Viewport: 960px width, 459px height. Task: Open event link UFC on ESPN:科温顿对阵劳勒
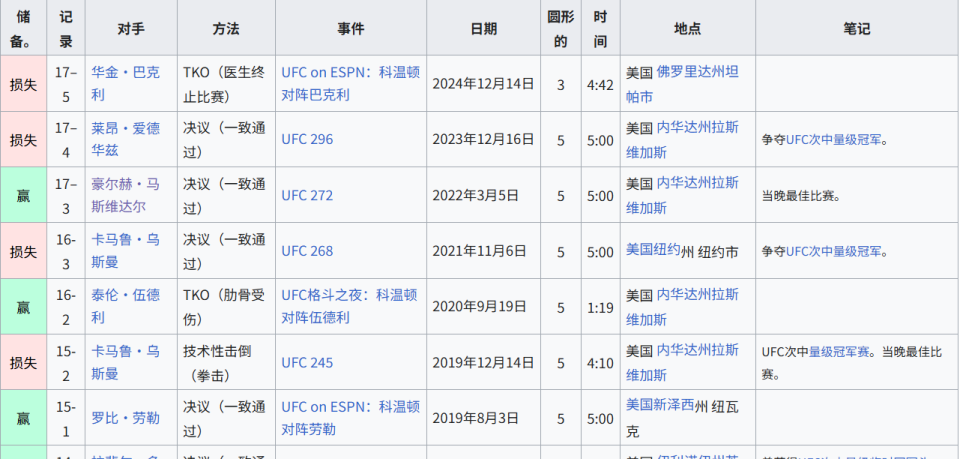(351, 419)
